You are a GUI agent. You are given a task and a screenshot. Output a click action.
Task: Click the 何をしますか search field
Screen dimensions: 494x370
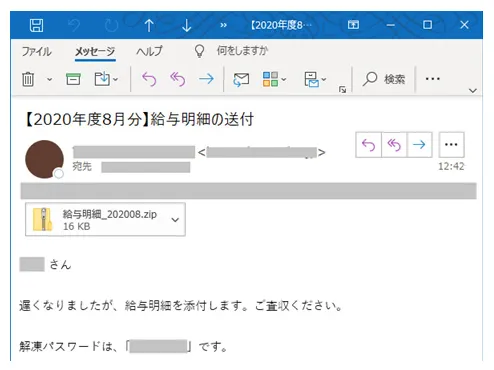click(242, 51)
